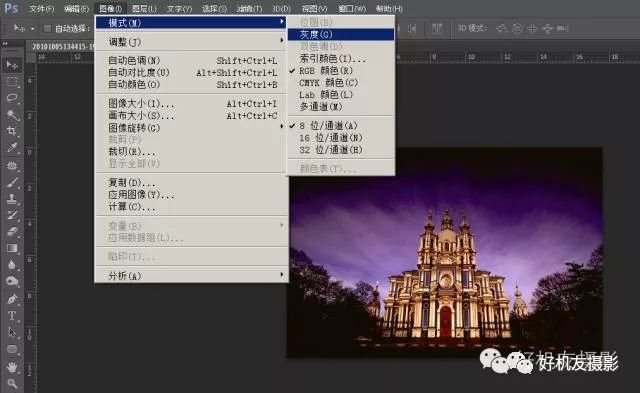The width and height of the screenshot is (640, 393).
Task: Select the Eyedropper tool
Action: click(x=12, y=148)
